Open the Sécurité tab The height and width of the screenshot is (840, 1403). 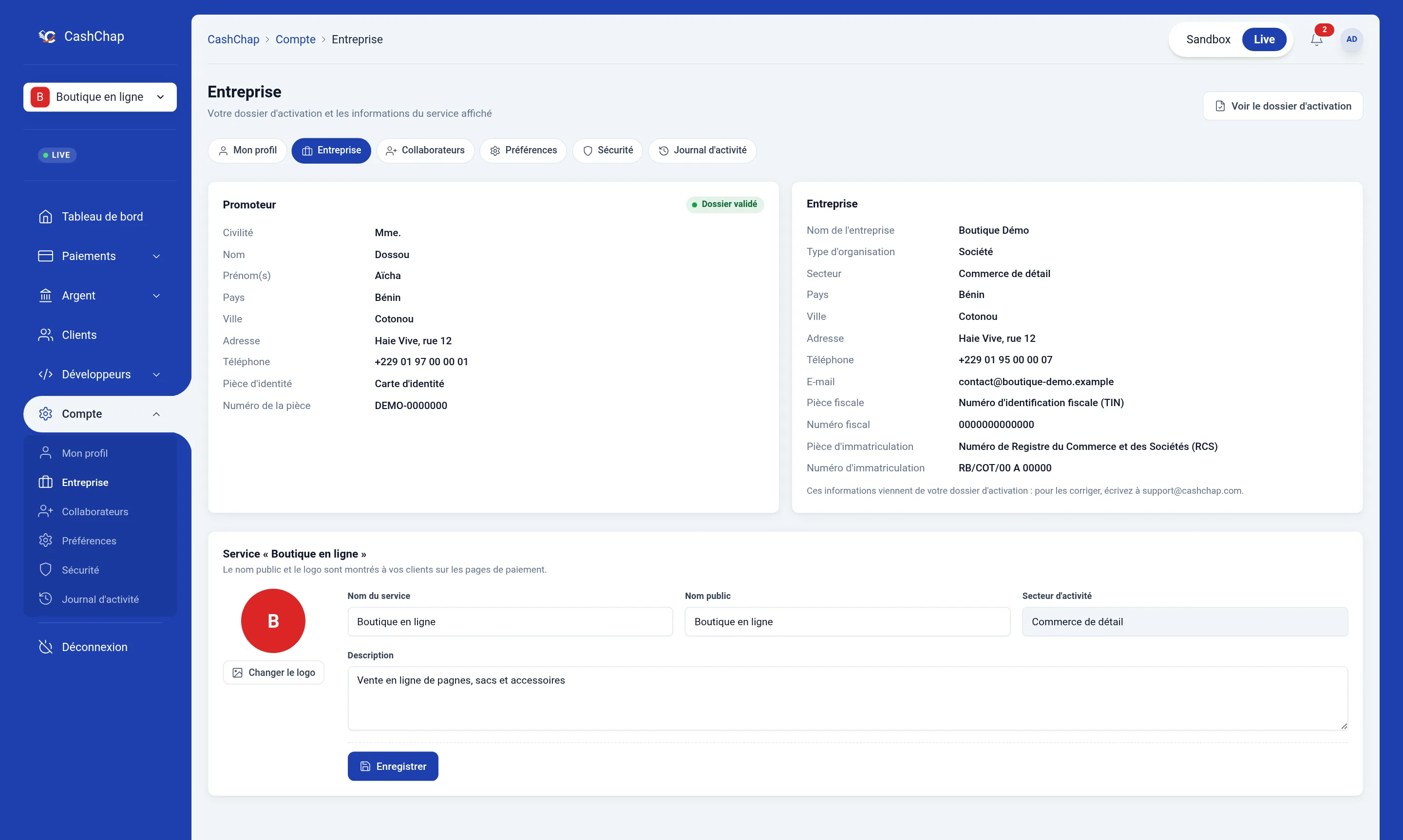[607, 150]
